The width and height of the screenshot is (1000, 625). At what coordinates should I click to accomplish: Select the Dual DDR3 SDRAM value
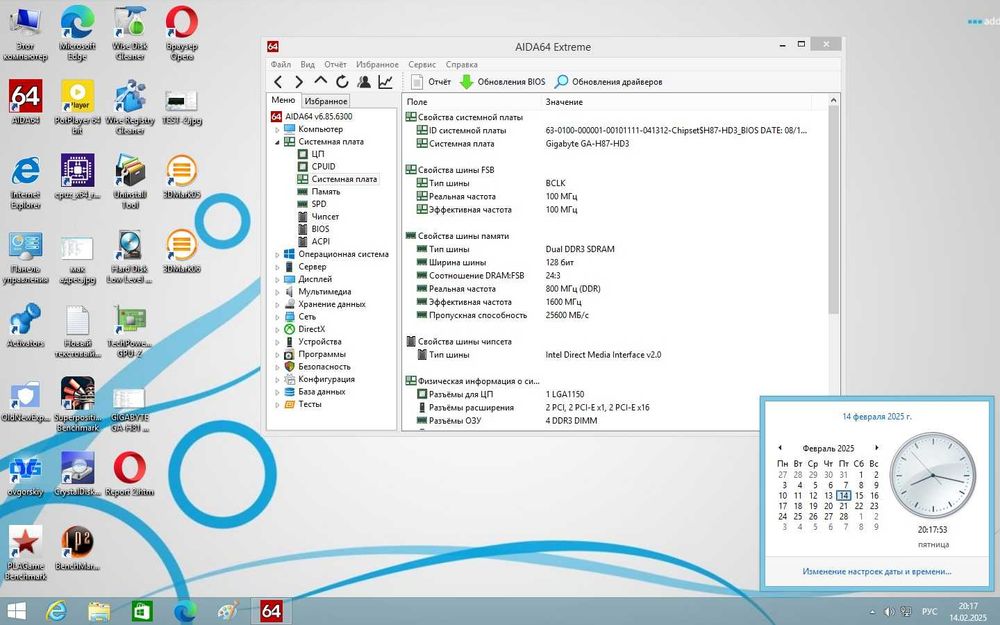[x=580, y=249]
